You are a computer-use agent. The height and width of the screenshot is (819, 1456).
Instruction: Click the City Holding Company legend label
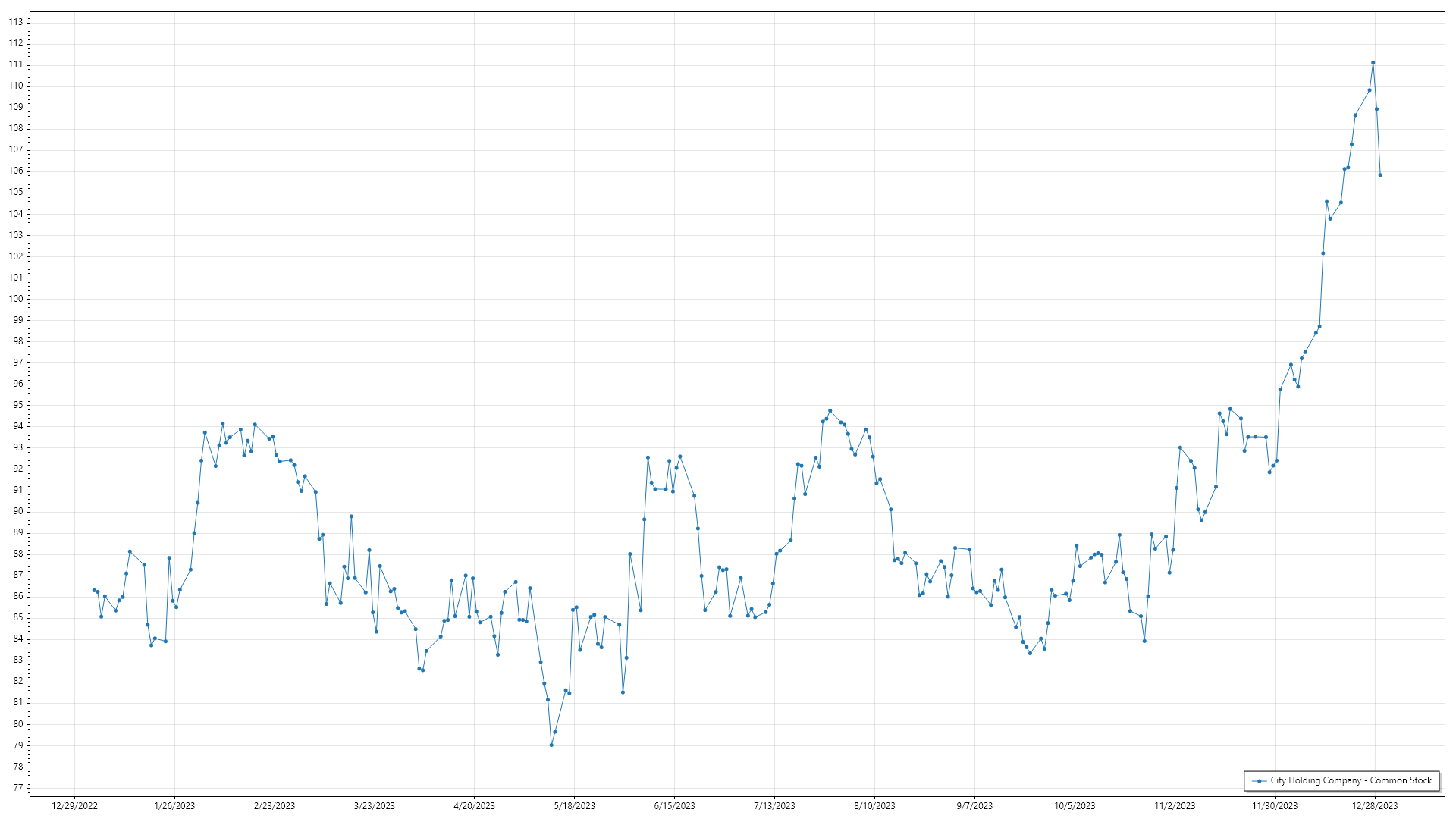(1351, 780)
